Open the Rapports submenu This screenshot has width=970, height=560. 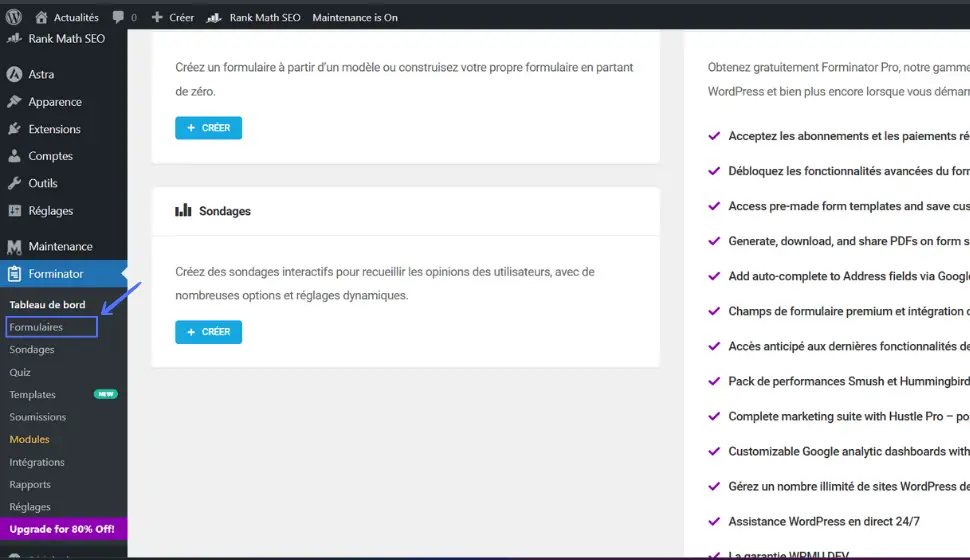tap(30, 485)
